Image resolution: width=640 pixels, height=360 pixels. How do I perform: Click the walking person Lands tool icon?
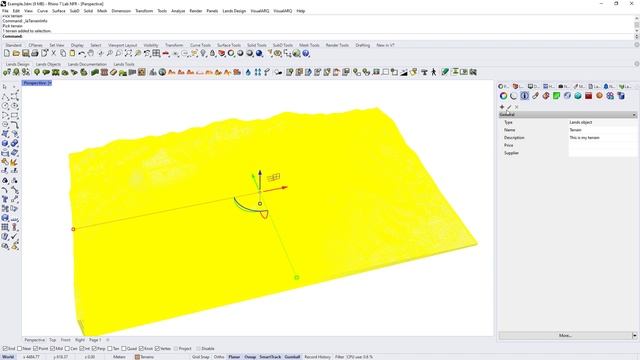(434, 72)
